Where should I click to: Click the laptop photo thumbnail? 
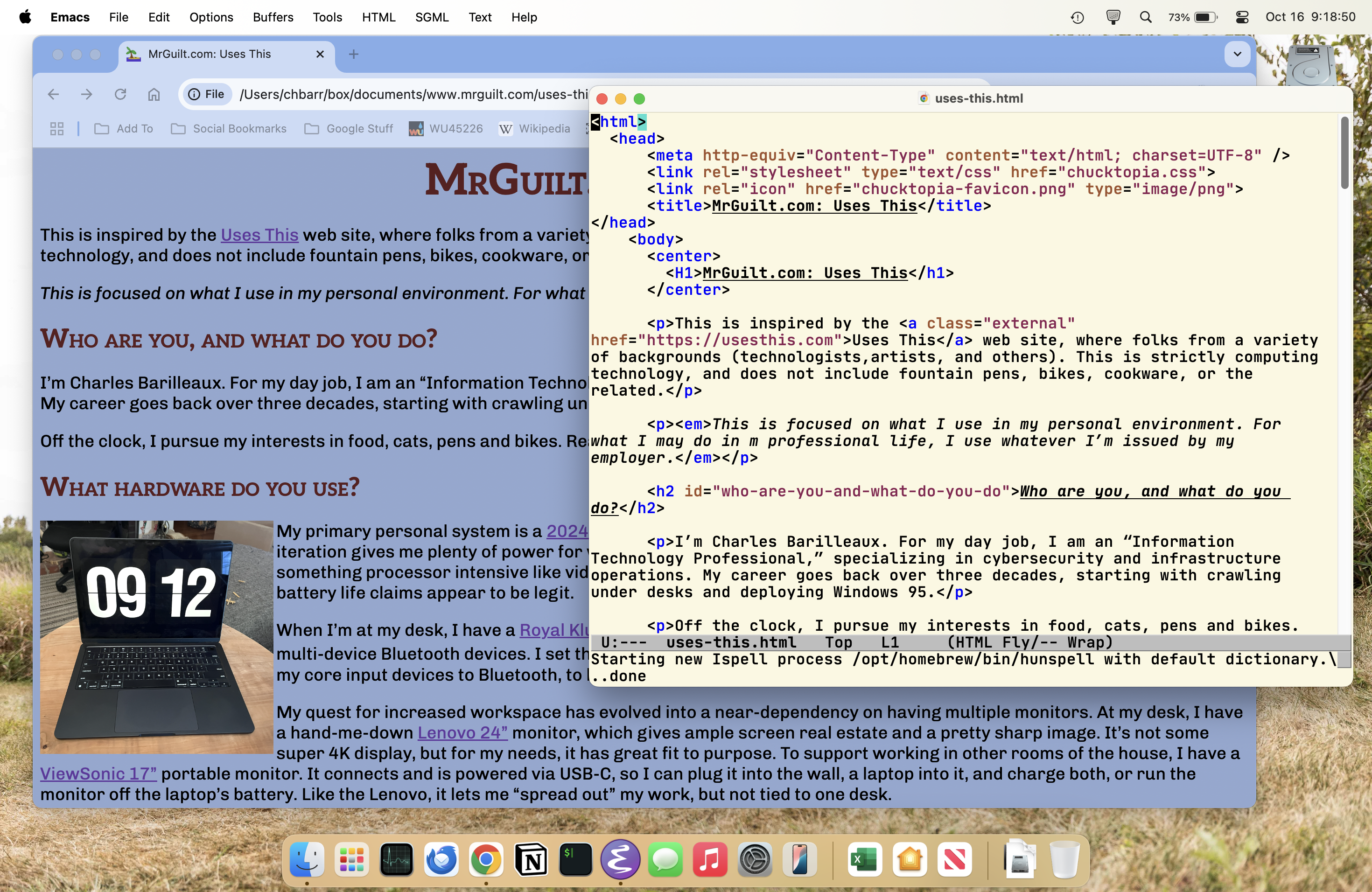[x=156, y=637]
